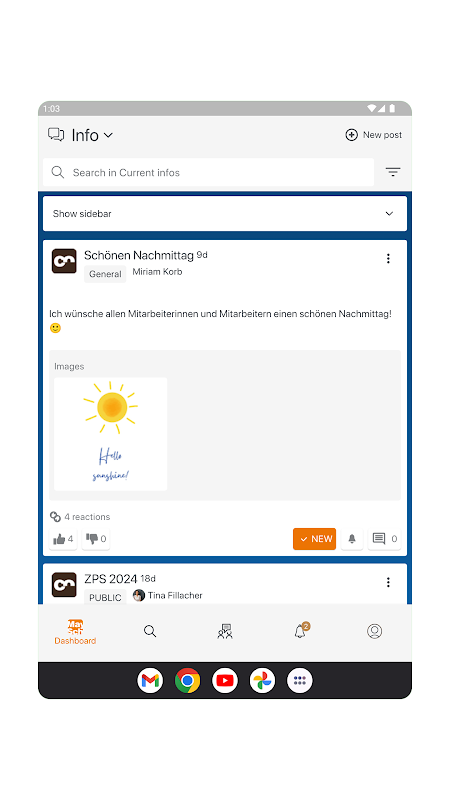Open the user profile icon in bottom bar
Viewport: 450px width, 800px height.
click(x=374, y=631)
